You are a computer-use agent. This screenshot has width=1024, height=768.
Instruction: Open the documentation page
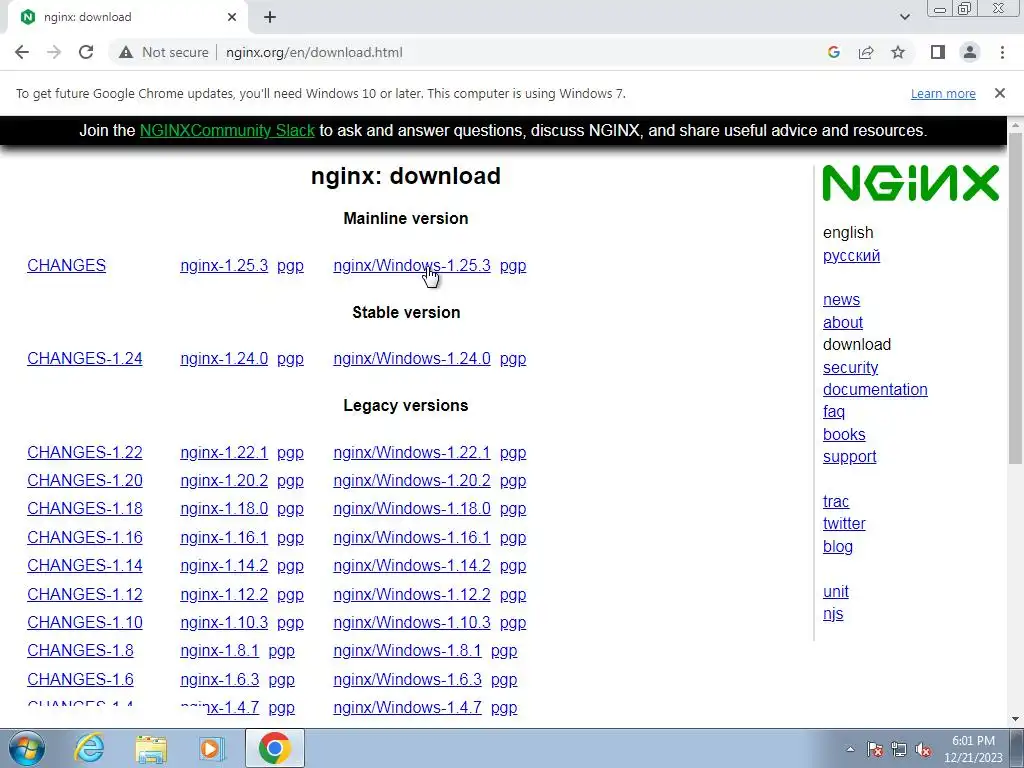click(x=875, y=389)
